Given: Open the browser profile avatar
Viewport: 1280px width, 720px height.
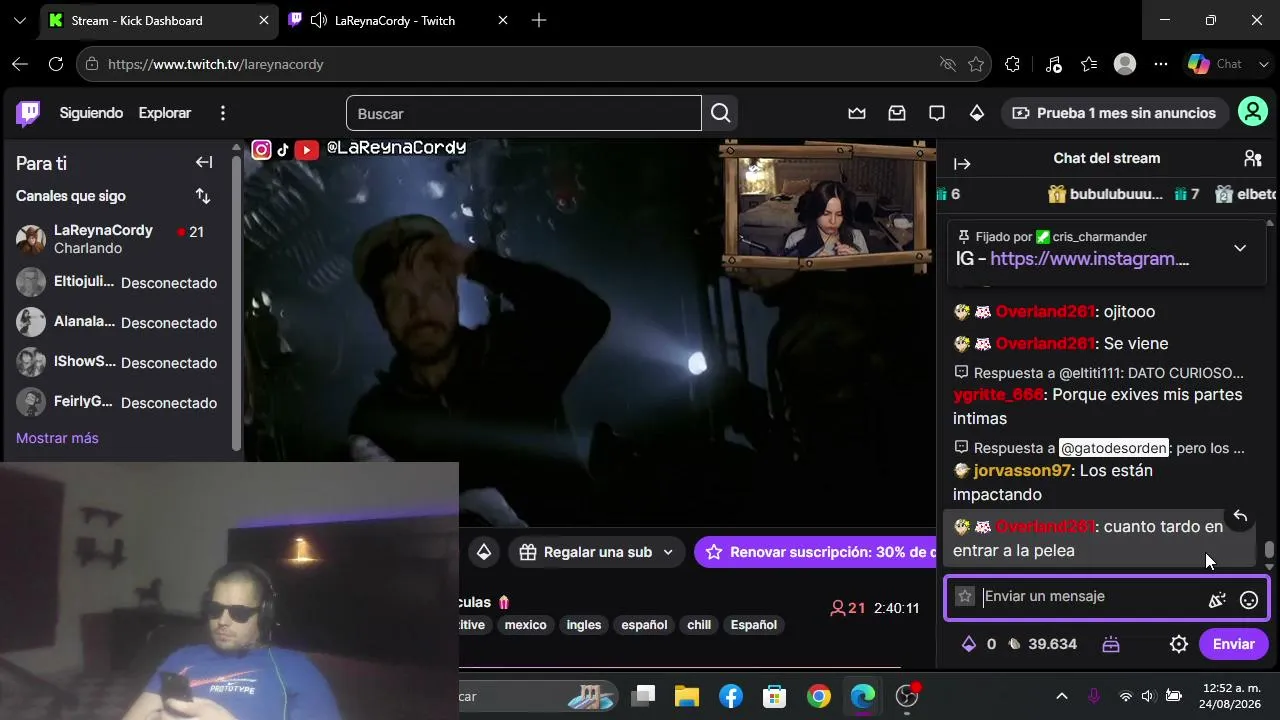Looking at the screenshot, I should click(x=1125, y=64).
